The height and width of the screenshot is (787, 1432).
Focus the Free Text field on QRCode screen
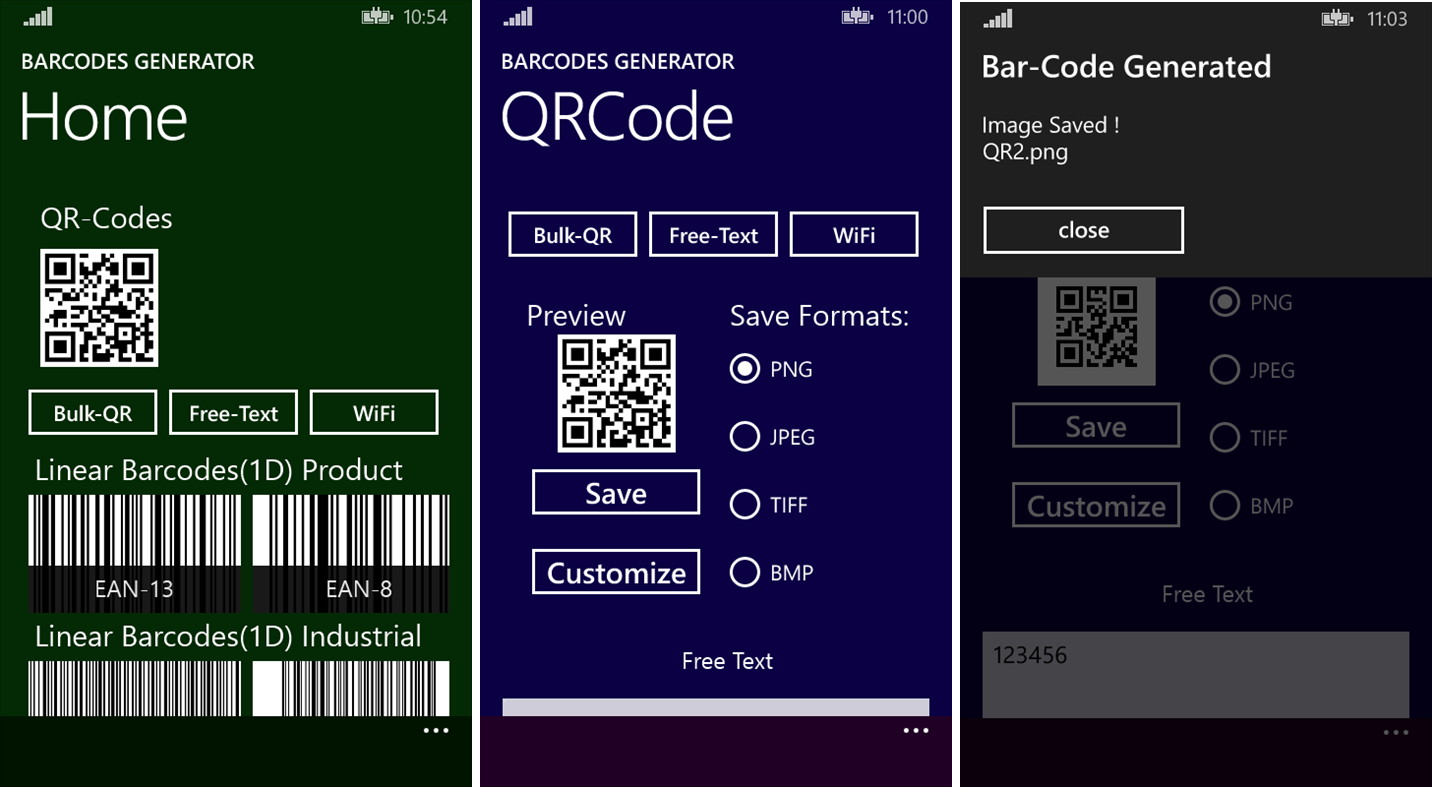716,707
